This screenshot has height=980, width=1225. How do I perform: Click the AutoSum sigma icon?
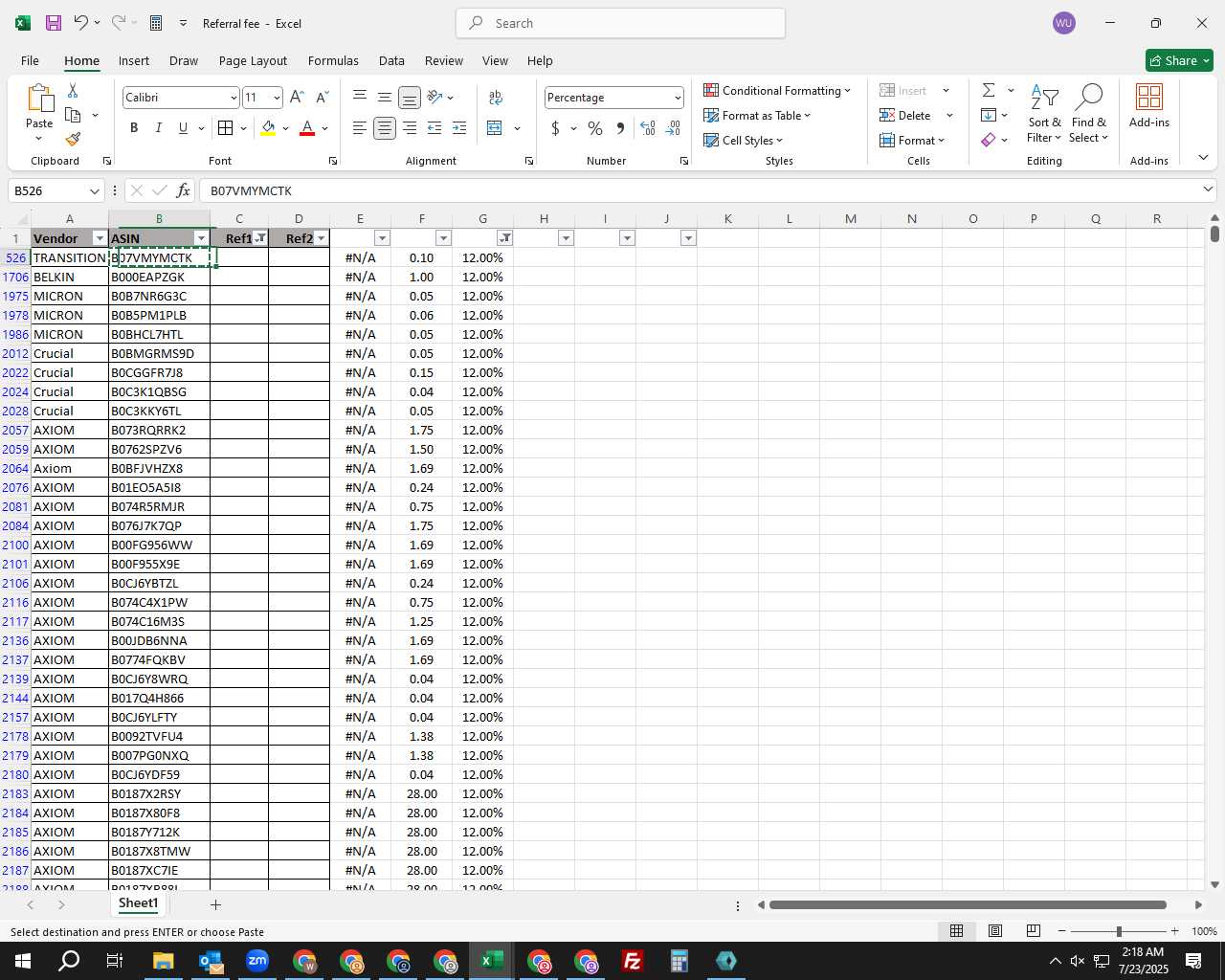point(989,90)
